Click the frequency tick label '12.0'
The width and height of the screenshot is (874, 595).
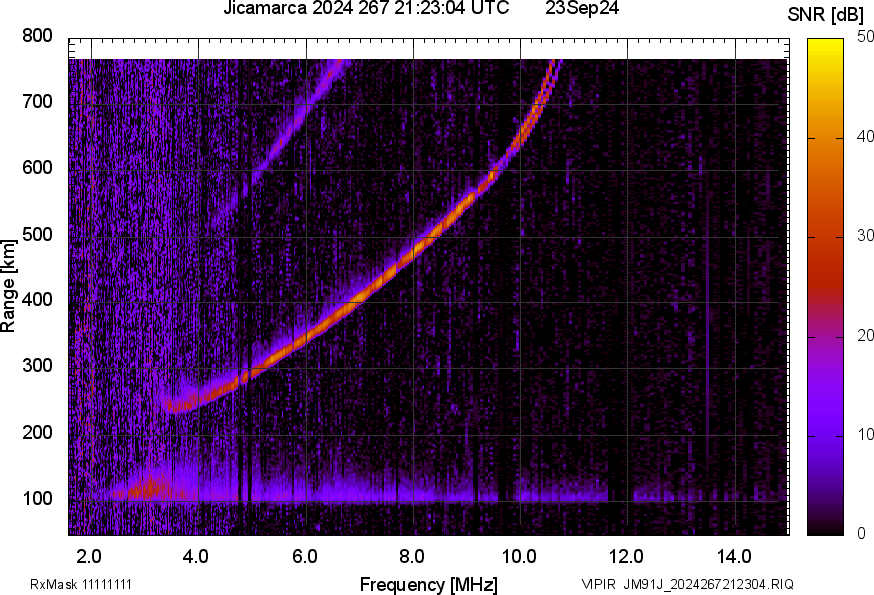tap(627, 556)
